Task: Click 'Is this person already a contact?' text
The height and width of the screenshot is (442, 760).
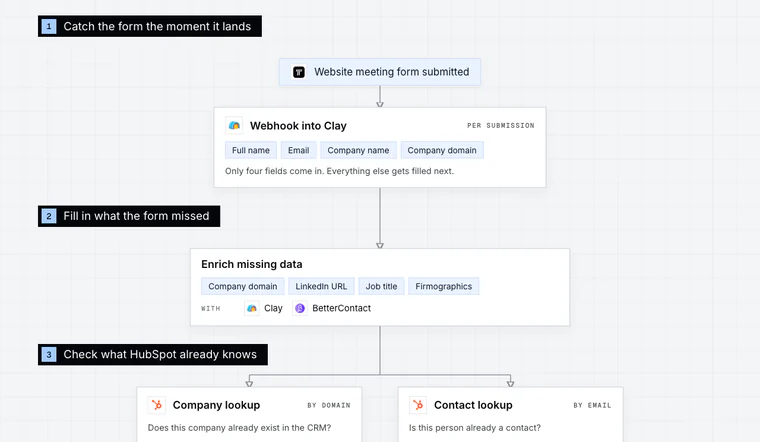Action: tap(475, 428)
